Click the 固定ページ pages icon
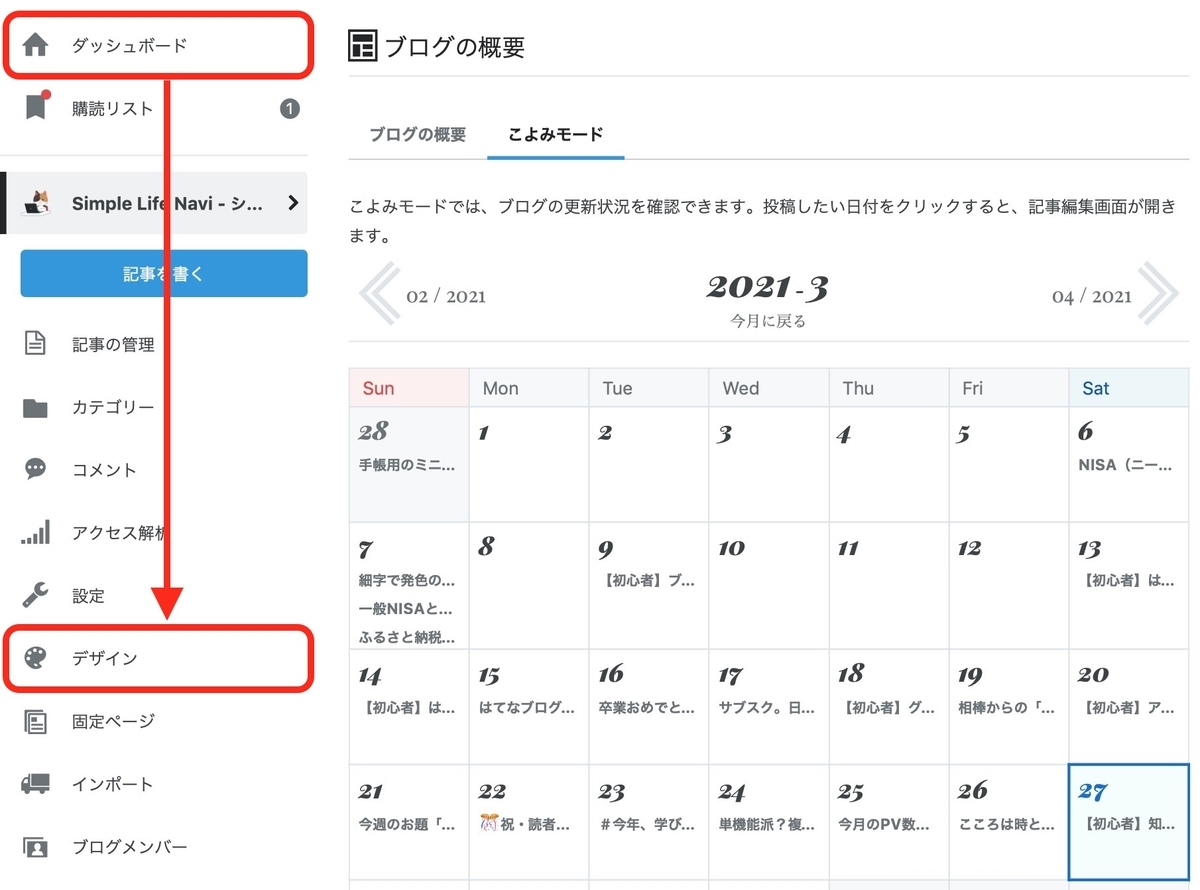1200x890 pixels. point(35,721)
